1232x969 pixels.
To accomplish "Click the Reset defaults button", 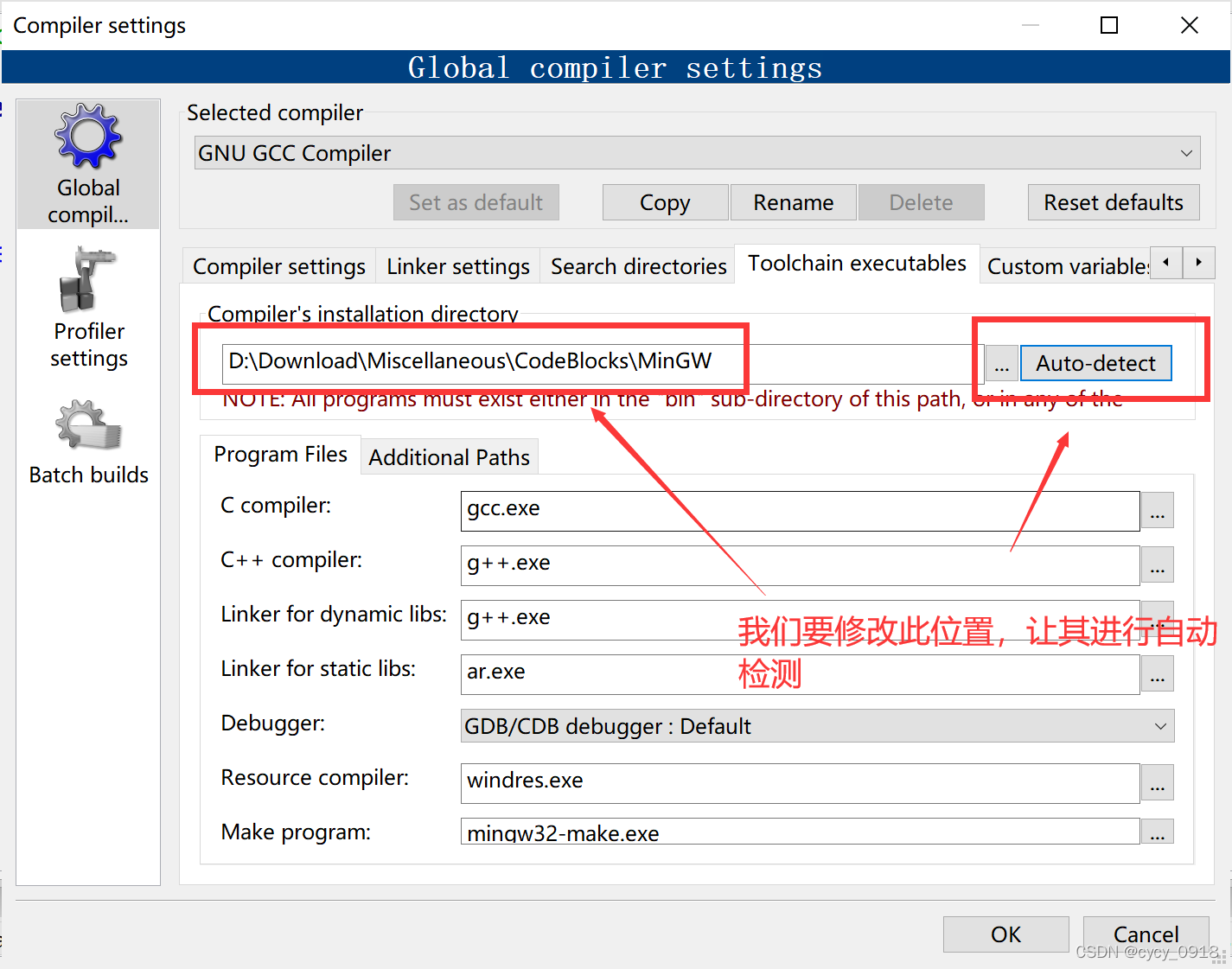I will tap(1114, 202).
